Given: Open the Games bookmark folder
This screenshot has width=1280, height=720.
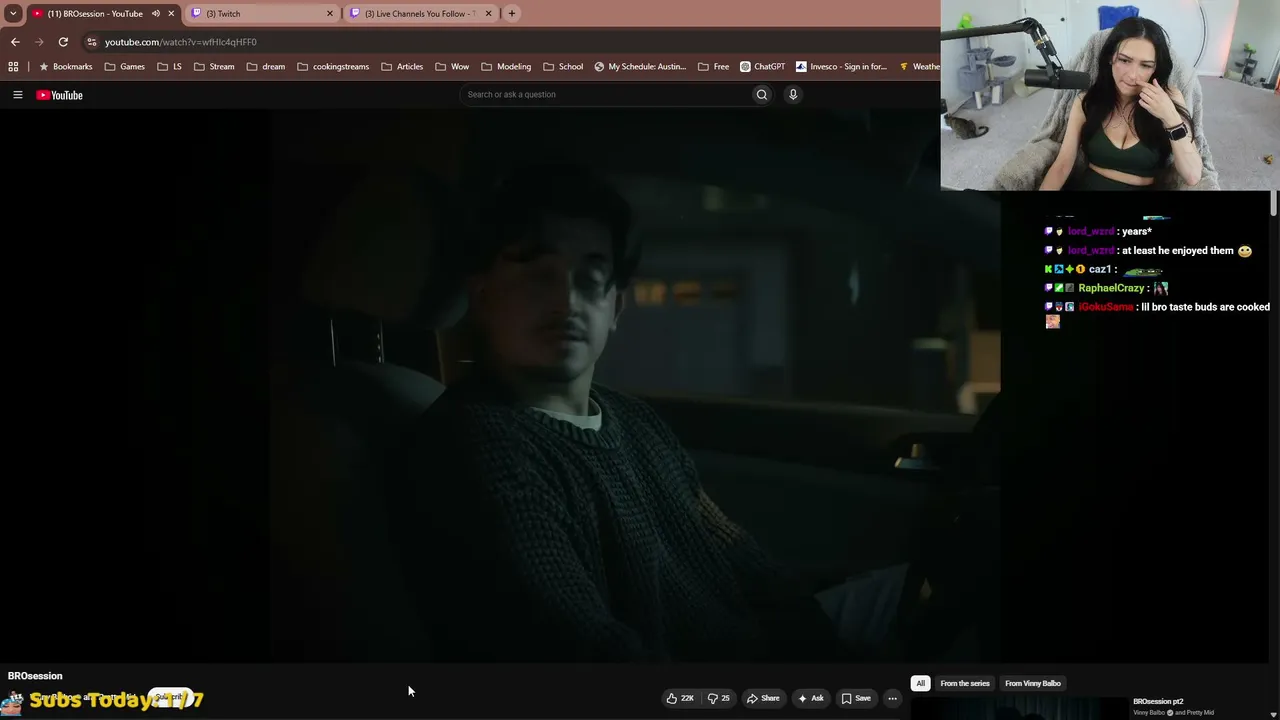Looking at the screenshot, I should [x=125, y=67].
